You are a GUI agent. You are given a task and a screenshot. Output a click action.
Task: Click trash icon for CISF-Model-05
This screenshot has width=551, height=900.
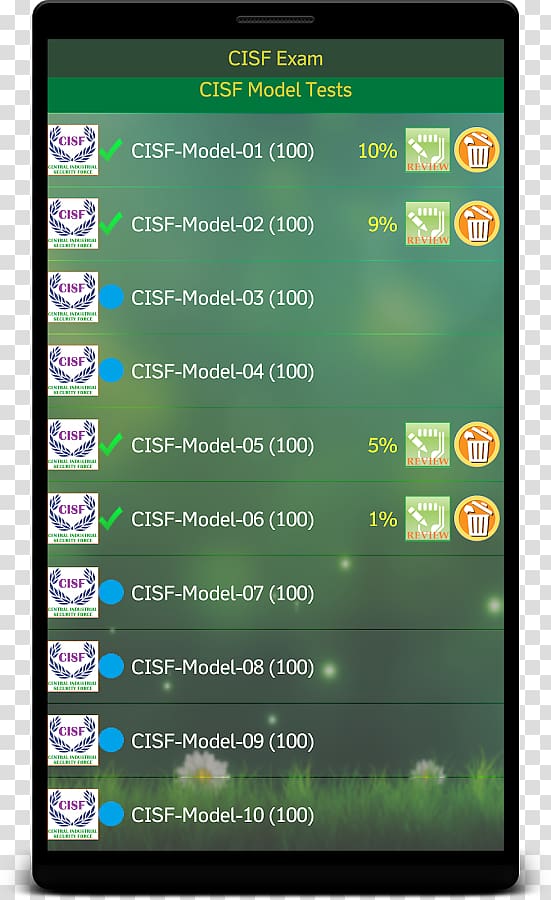[477, 444]
